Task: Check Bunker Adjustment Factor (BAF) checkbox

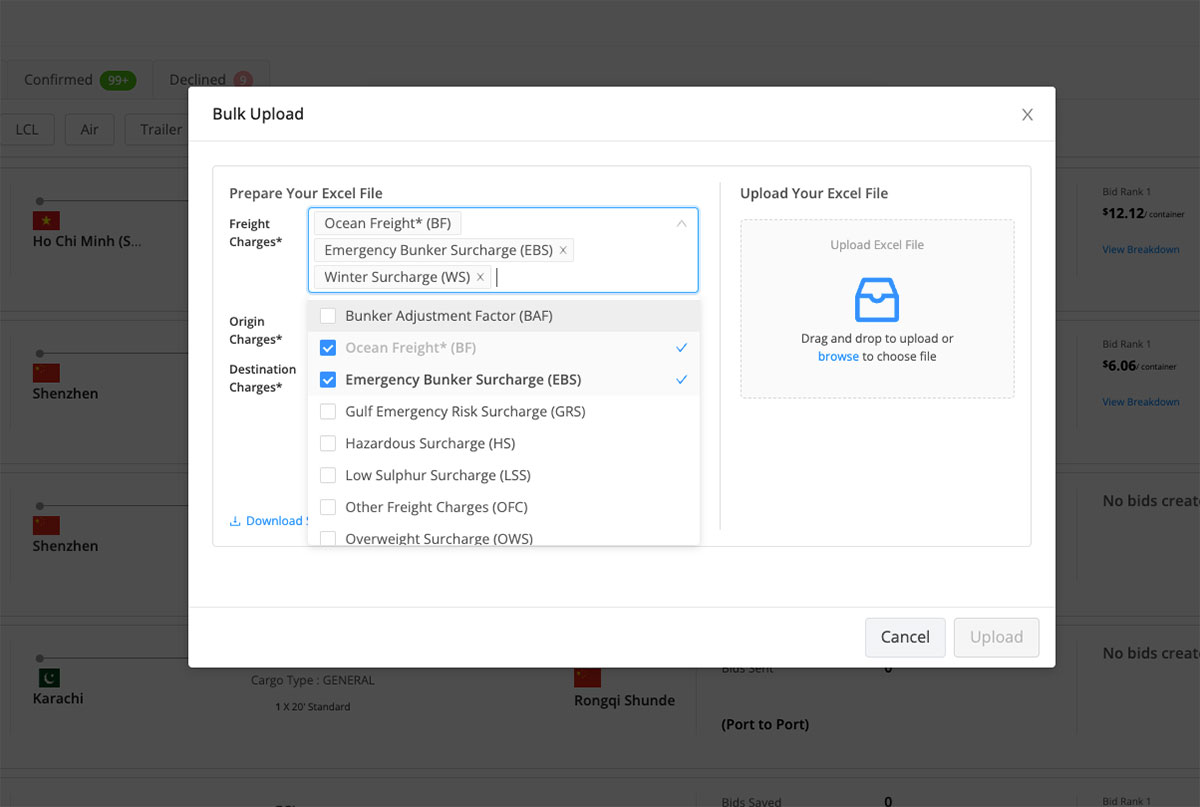Action: coord(328,316)
